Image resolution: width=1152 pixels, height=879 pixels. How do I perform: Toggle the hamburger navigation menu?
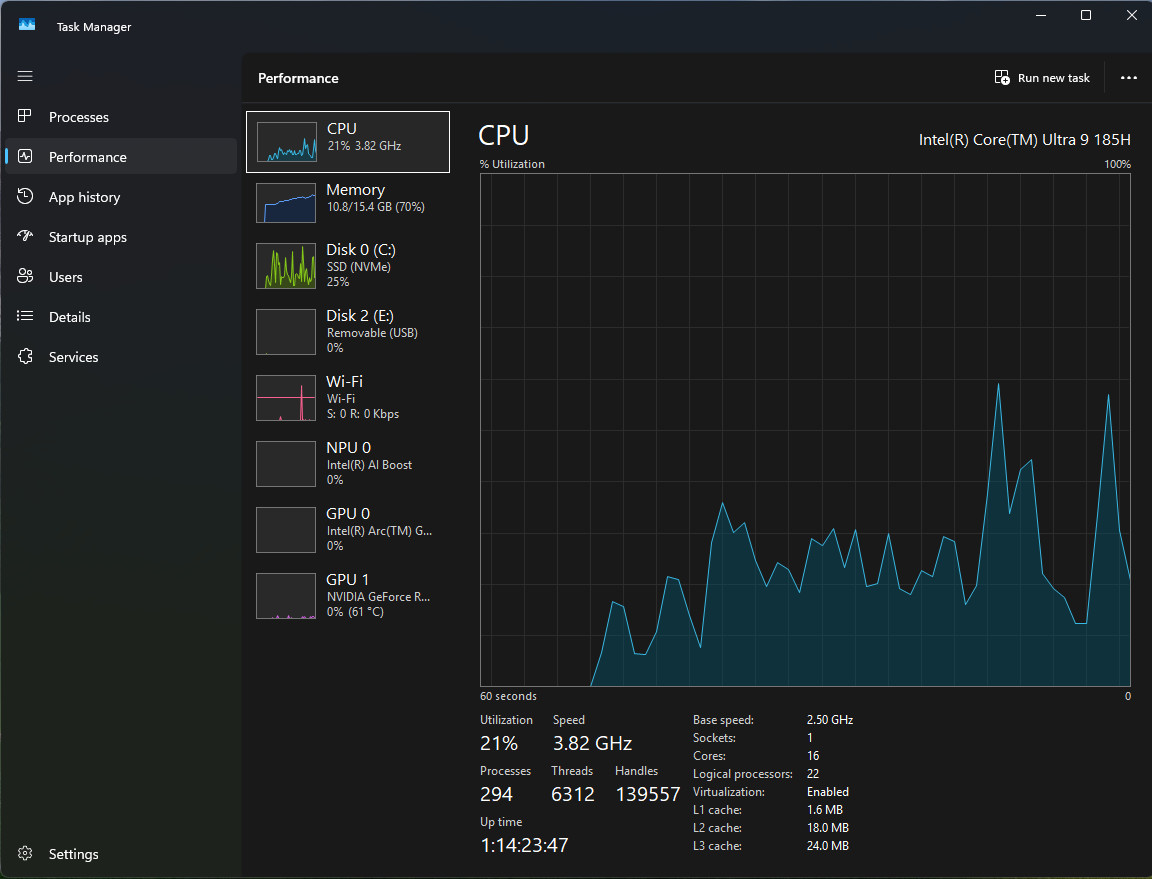click(x=25, y=76)
